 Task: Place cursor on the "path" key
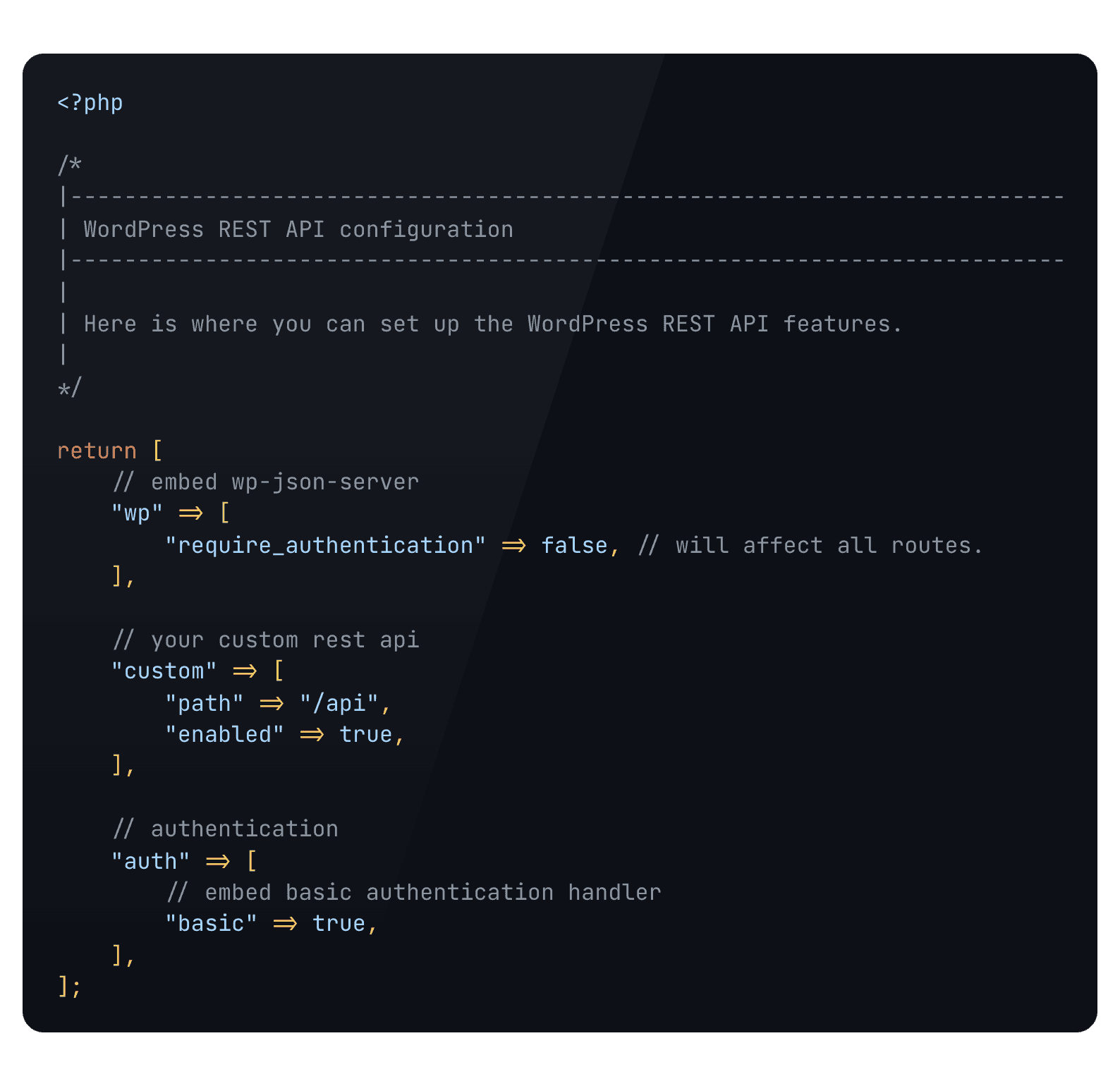click(205, 703)
